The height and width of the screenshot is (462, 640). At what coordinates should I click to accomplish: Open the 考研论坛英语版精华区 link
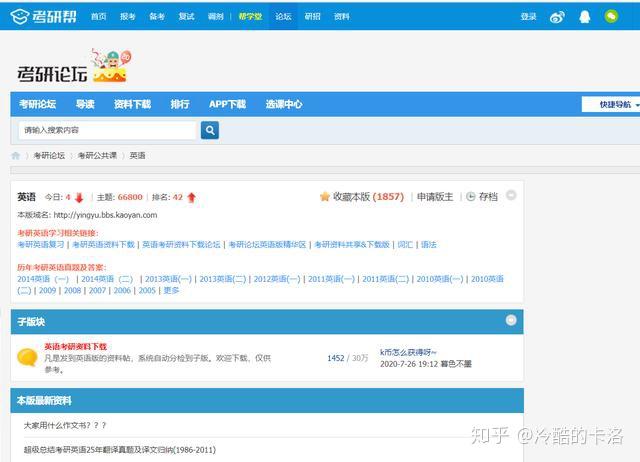(x=267, y=244)
